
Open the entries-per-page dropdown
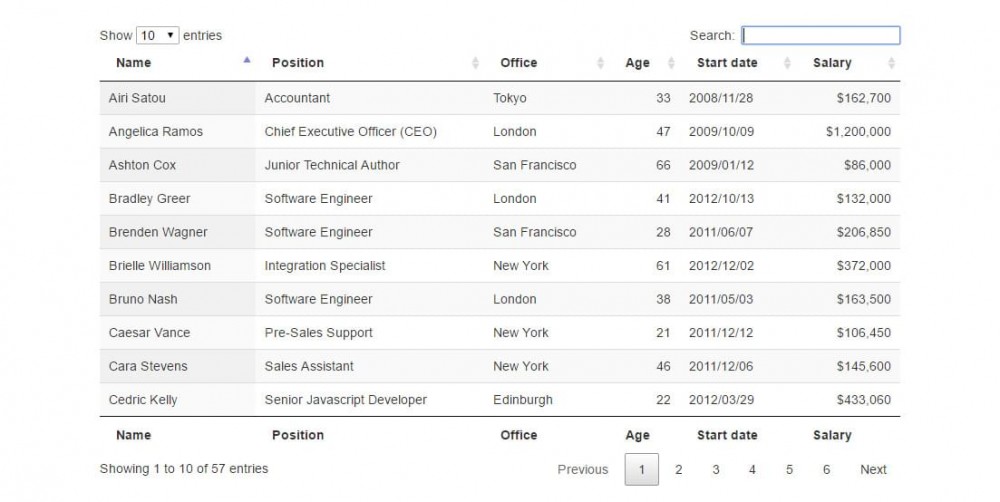pyautogui.click(x=157, y=36)
